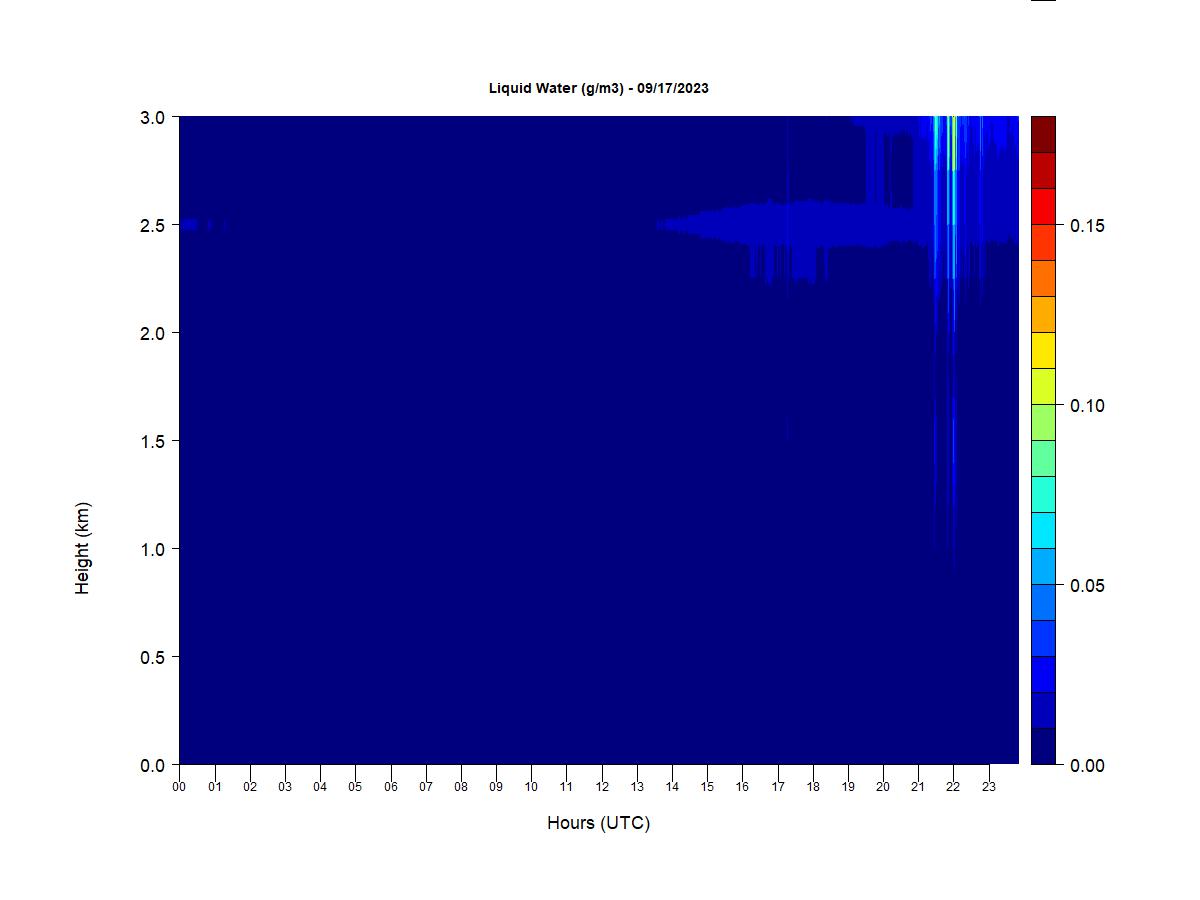Click the 0.05 colorbar label
Screen dimensions: 1200x900
coord(1087,585)
